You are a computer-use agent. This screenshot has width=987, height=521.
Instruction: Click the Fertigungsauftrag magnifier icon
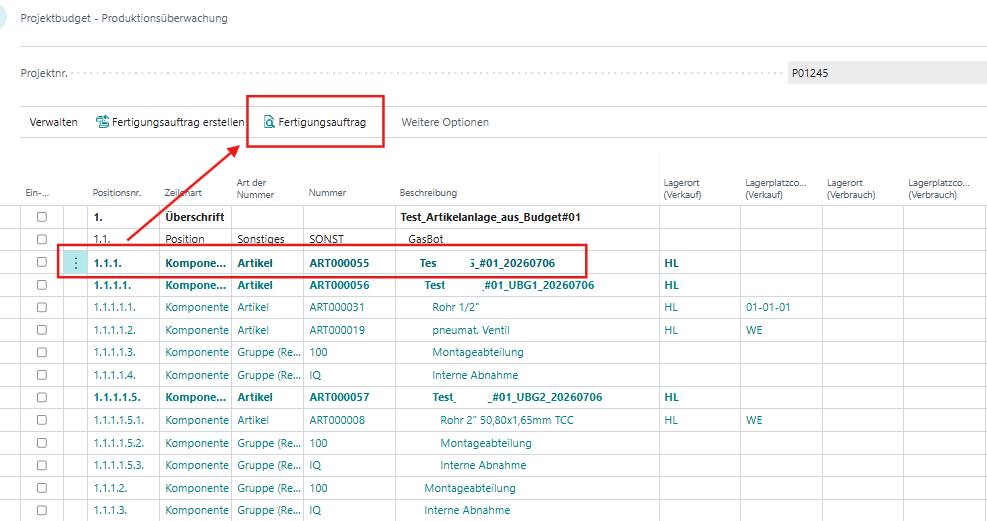[x=269, y=122]
